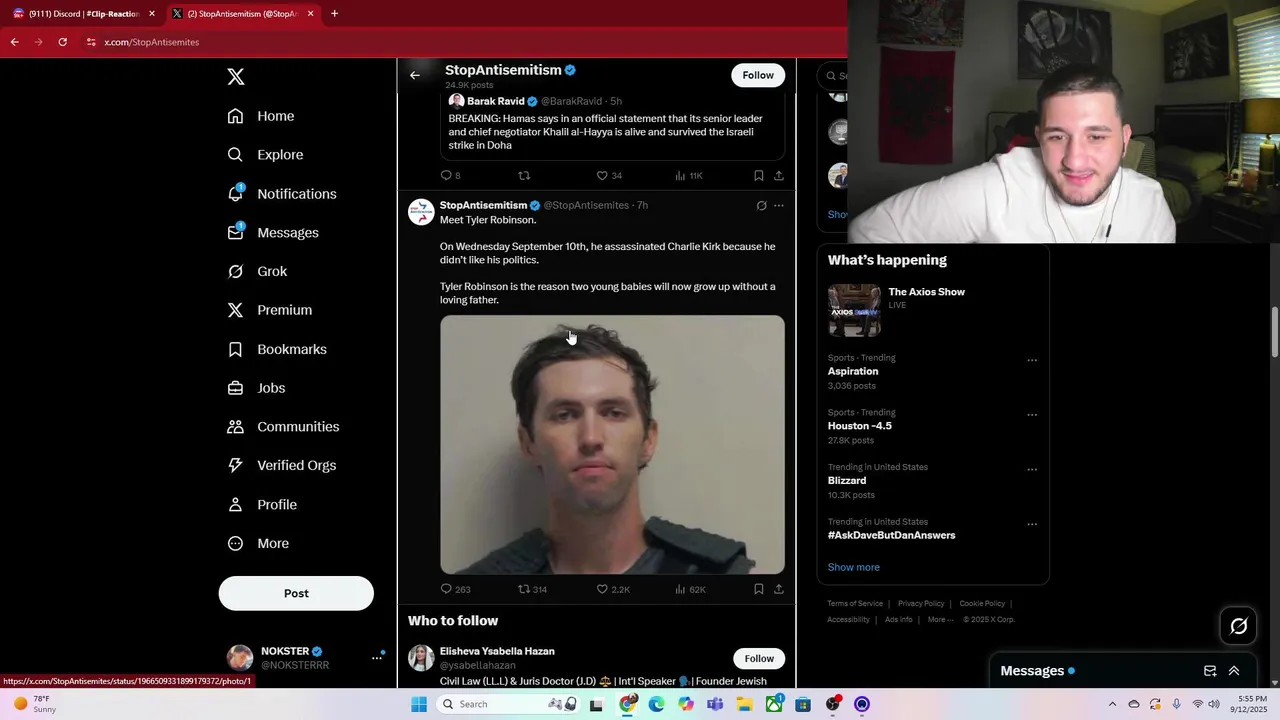Like the Barak Ravid post with 34 likes
Image resolution: width=1280 pixels, height=720 pixels.
tap(602, 175)
